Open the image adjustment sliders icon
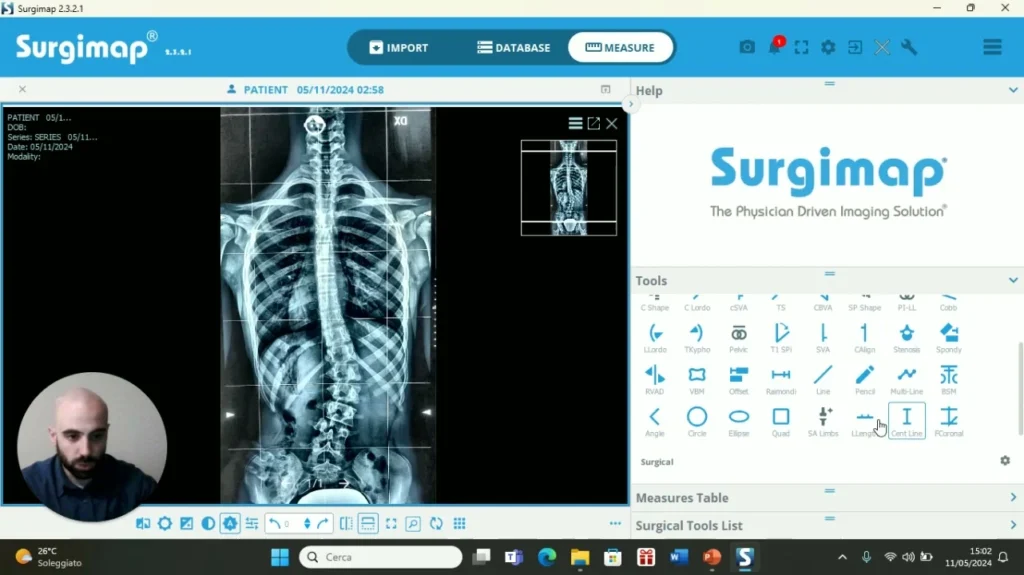This screenshot has width=1024, height=575. click(252, 523)
